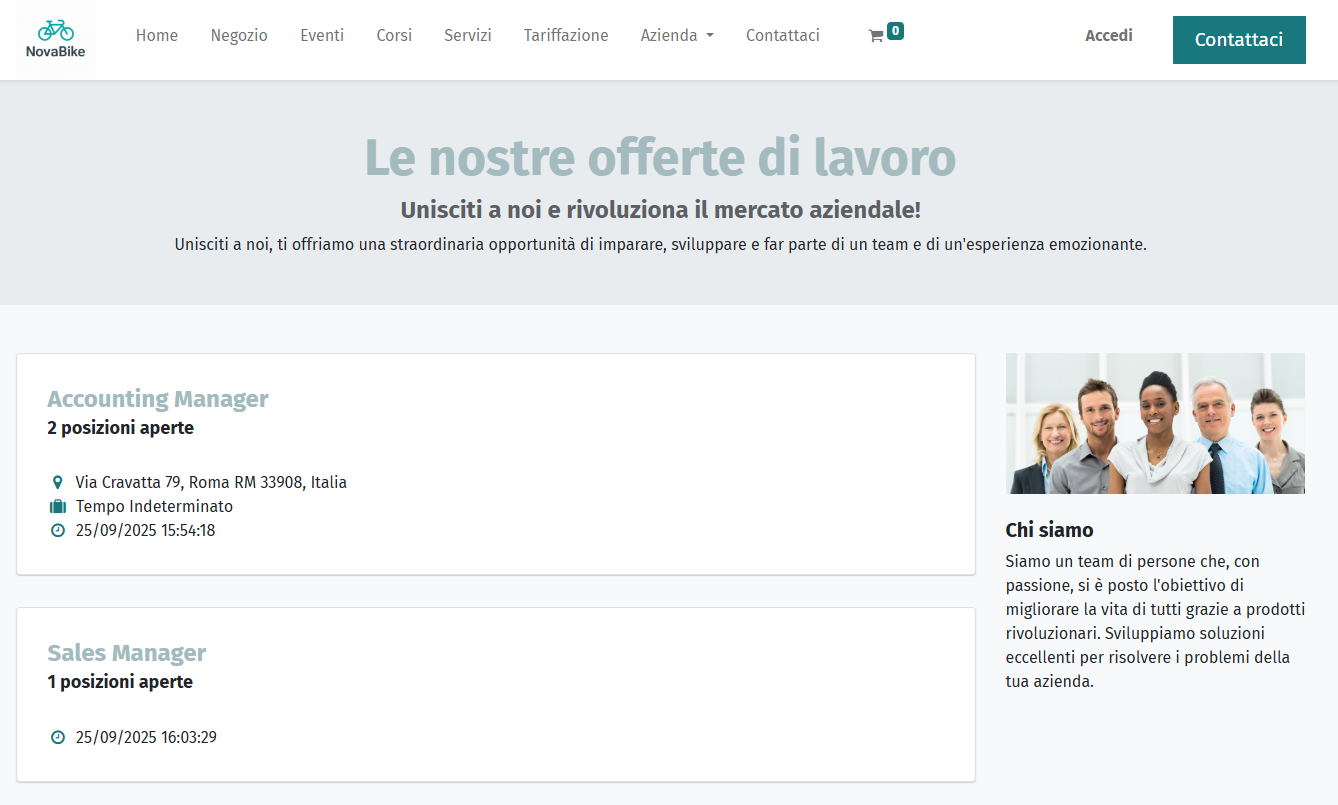Screen dimensions: 1338x805
Task: Click the Contattaci navbar link
Action: [782, 36]
